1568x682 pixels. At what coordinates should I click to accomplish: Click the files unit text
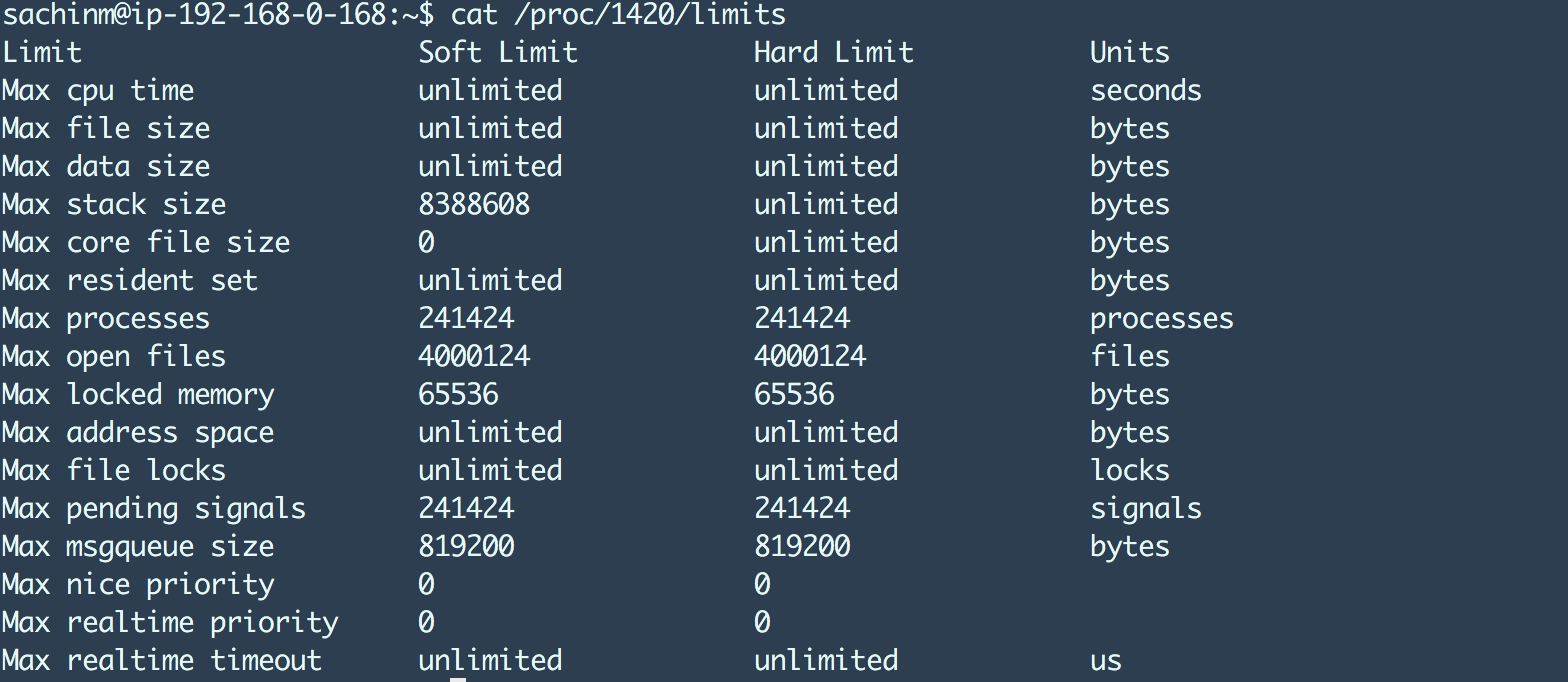(x=1130, y=356)
